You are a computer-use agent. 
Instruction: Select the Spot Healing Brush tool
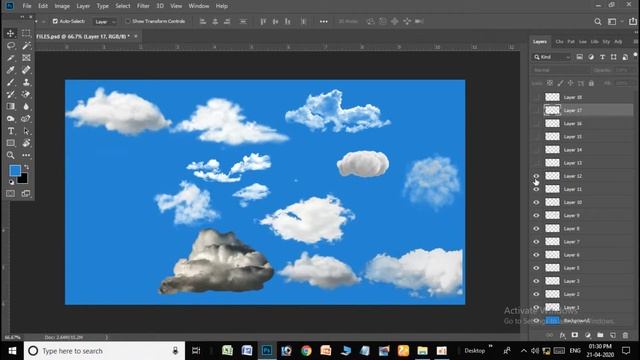[26, 70]
